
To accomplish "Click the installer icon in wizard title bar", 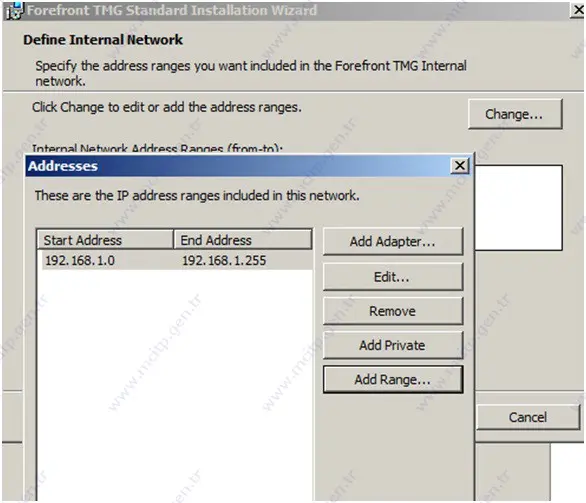I will click(x=14, y=10).
